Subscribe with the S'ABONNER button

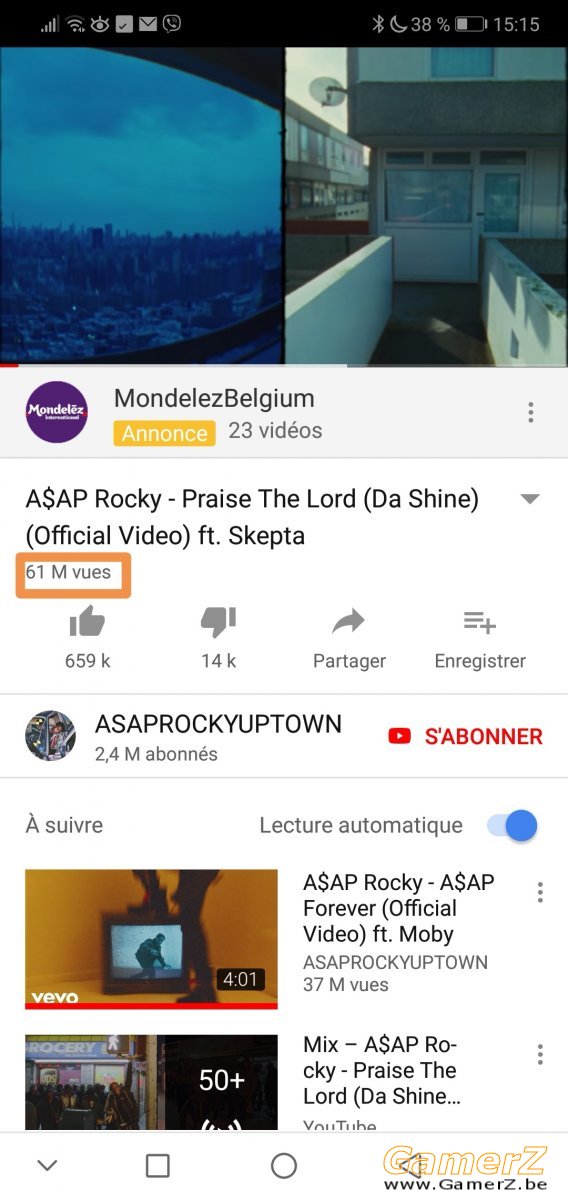click(x=465, y=736)
